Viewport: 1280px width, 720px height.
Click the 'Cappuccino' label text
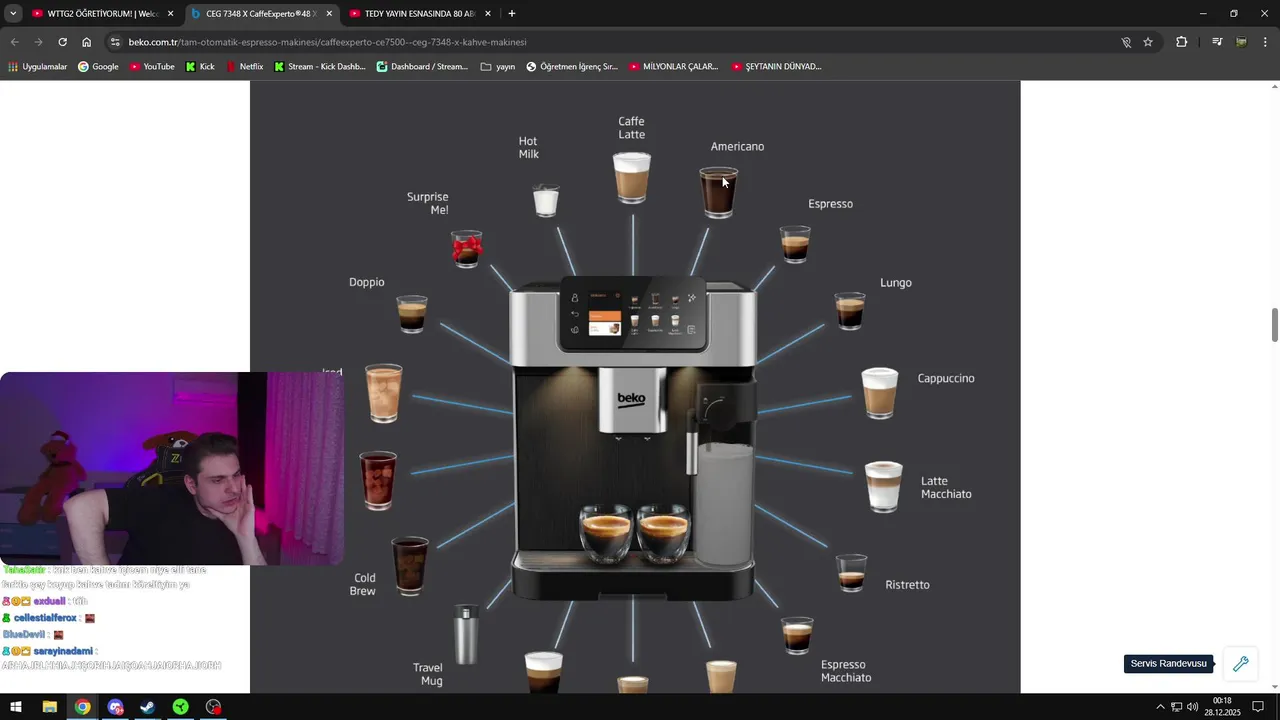coord(946,378)
